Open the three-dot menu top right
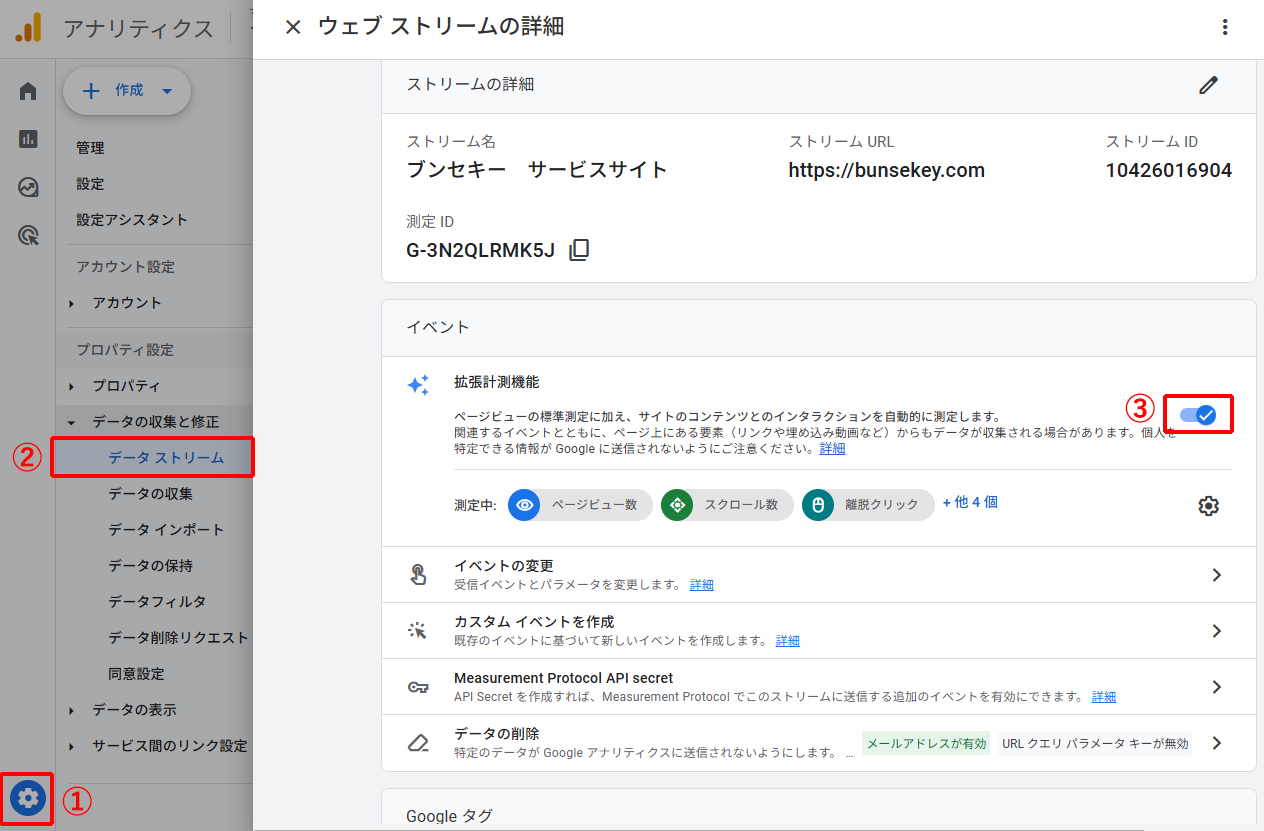Viewport: 1264px width, 831px height. tap(1225, 27)
